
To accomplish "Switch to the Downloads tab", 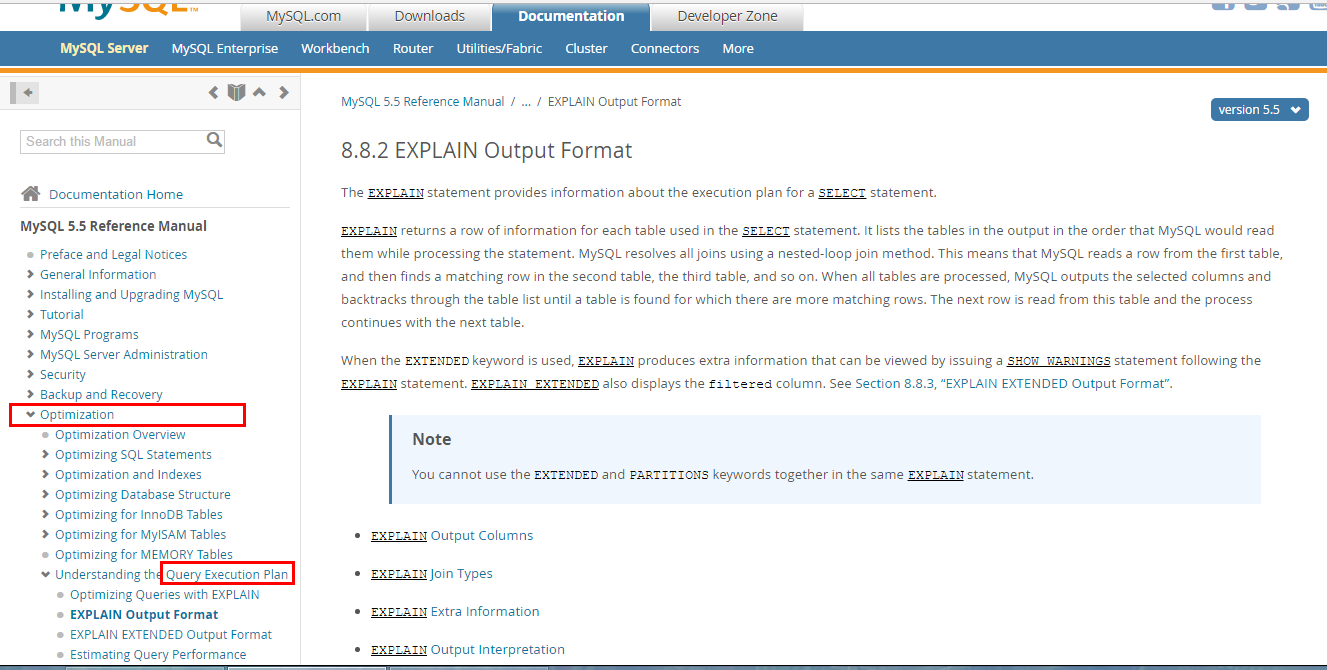I will click(429, 16).
